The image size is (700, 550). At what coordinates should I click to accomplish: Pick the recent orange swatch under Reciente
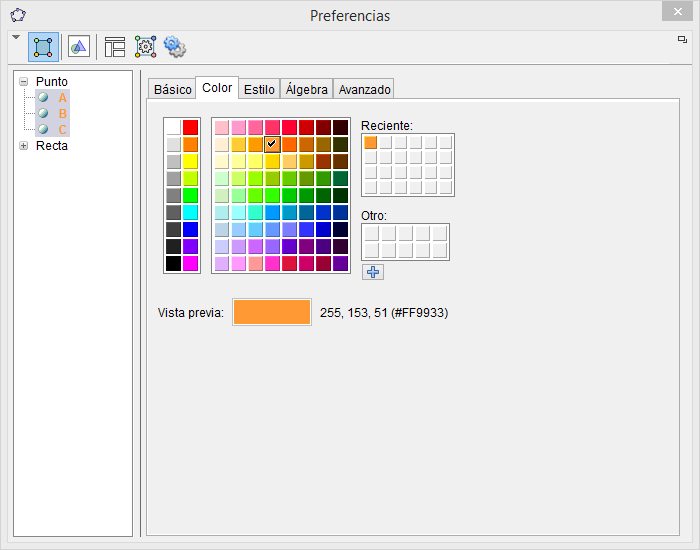point(371,142)
